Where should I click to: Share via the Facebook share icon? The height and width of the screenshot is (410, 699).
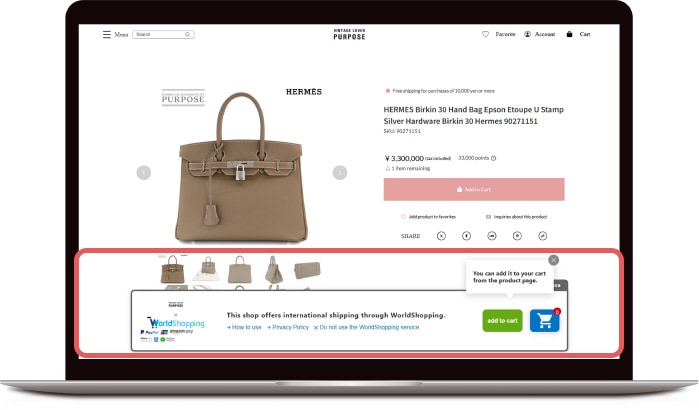point(466,236)
